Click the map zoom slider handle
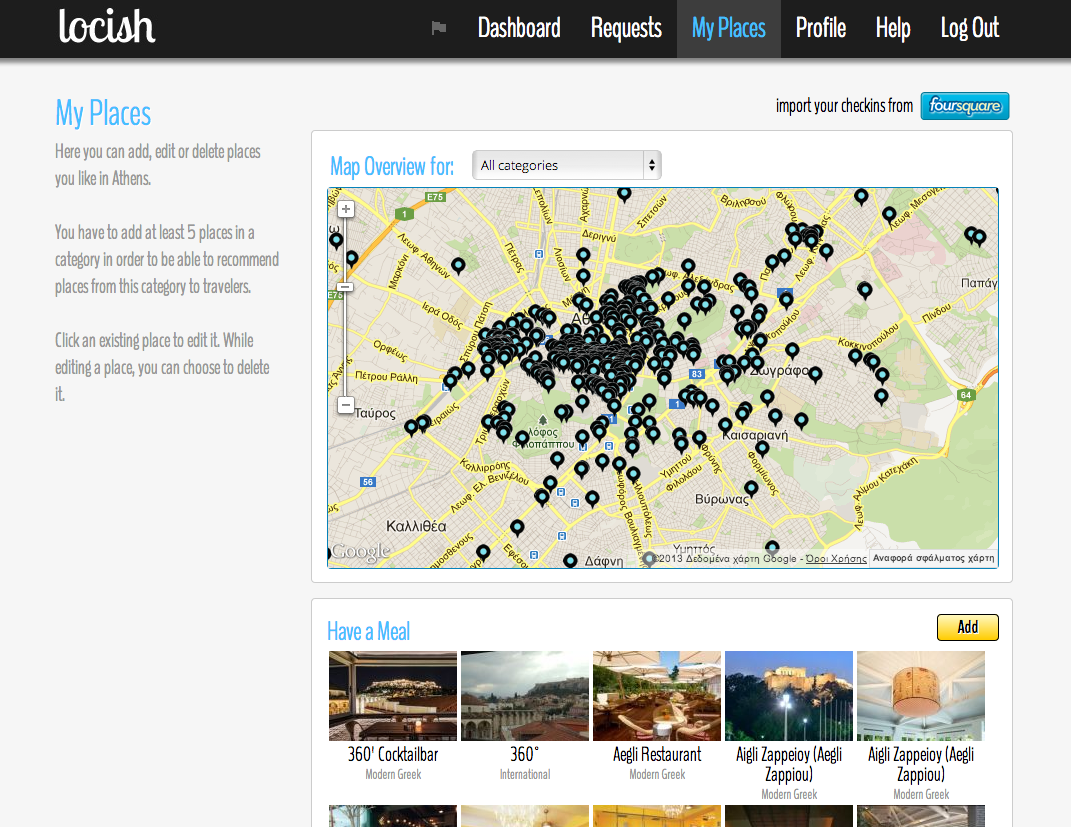The width and height of the screenshot is (1071, 827). pos(346,287)
